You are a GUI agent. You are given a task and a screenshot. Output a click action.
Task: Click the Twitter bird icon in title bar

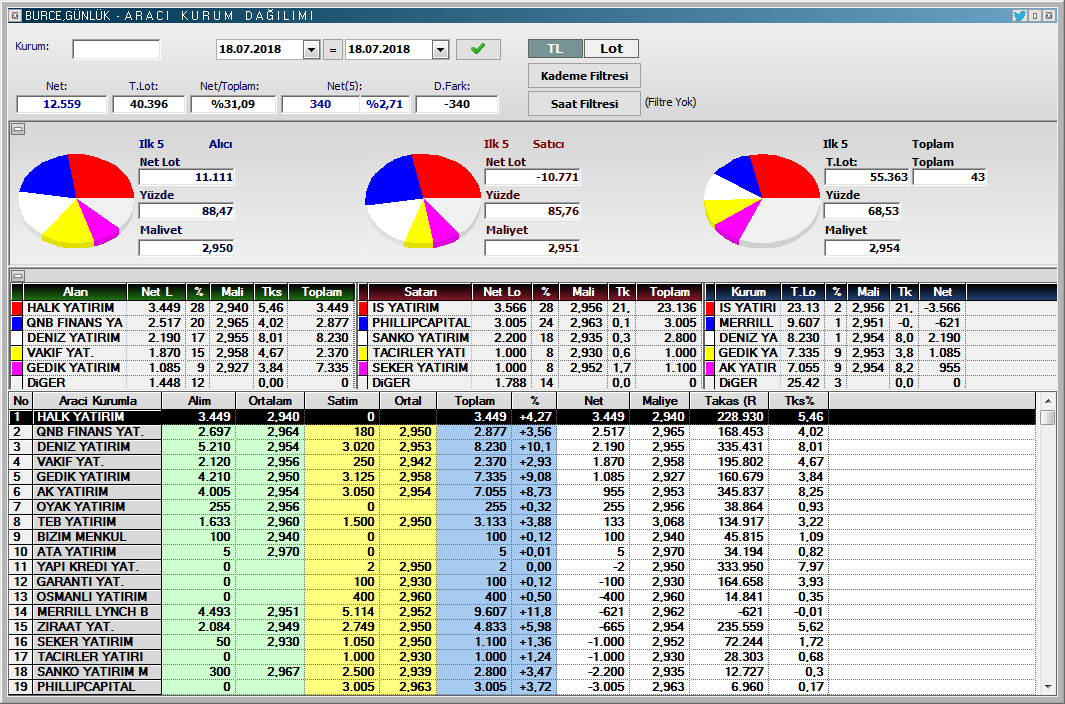pyautogui.click(x=1019, y=15)
